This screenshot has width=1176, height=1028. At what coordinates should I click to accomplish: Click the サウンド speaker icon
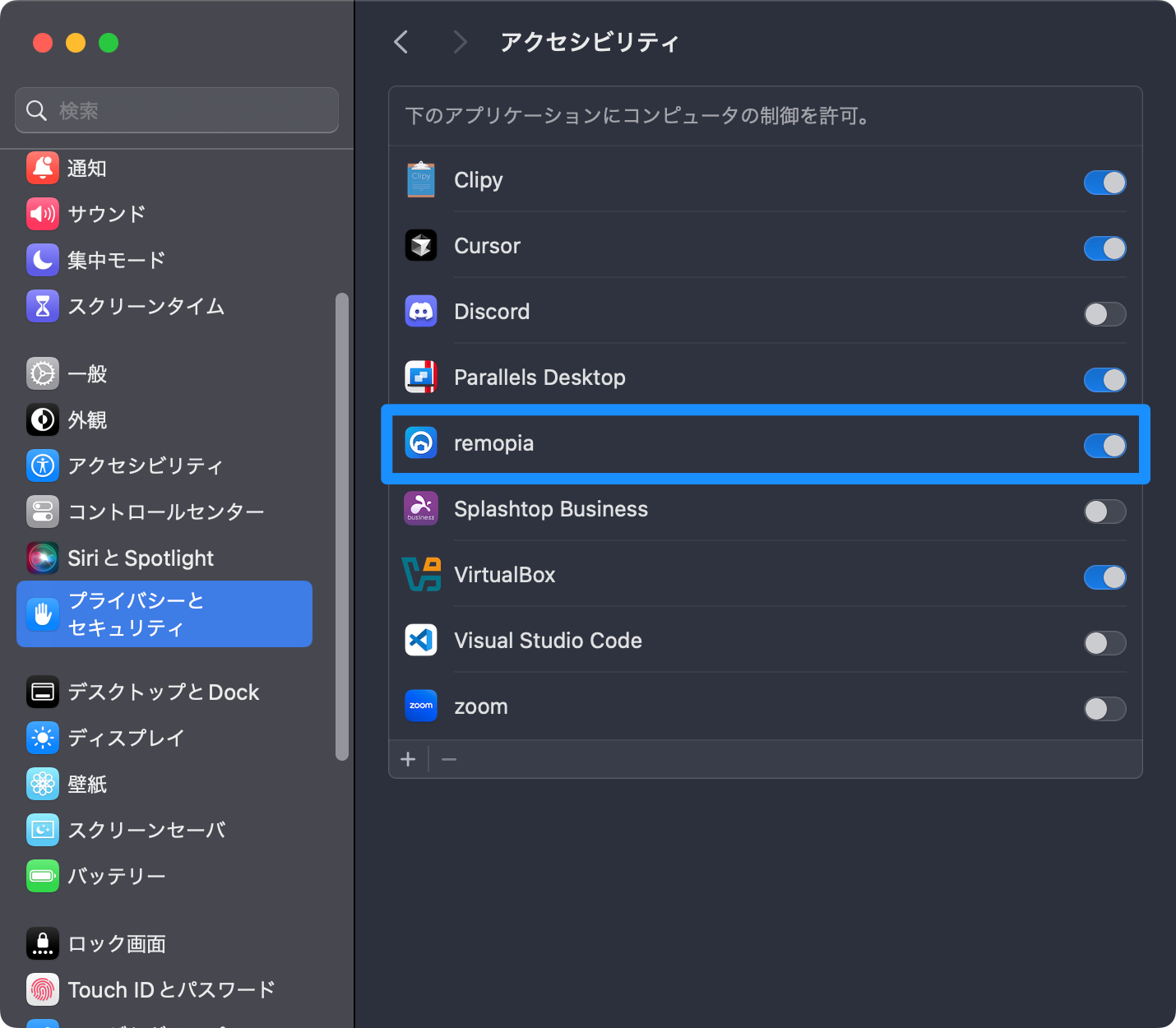coord(43,214)
